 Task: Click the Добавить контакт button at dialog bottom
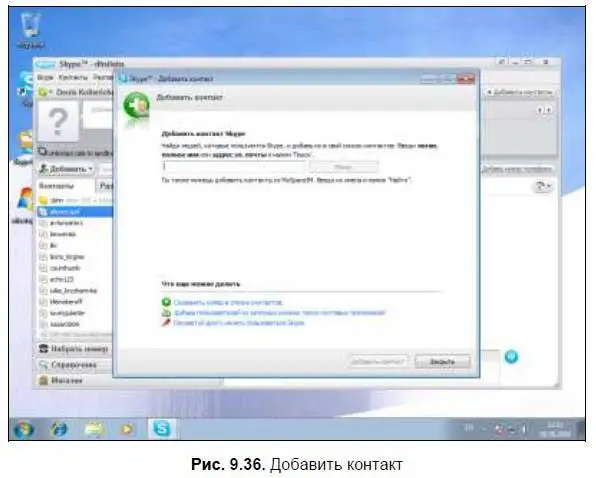click(378, 361)
